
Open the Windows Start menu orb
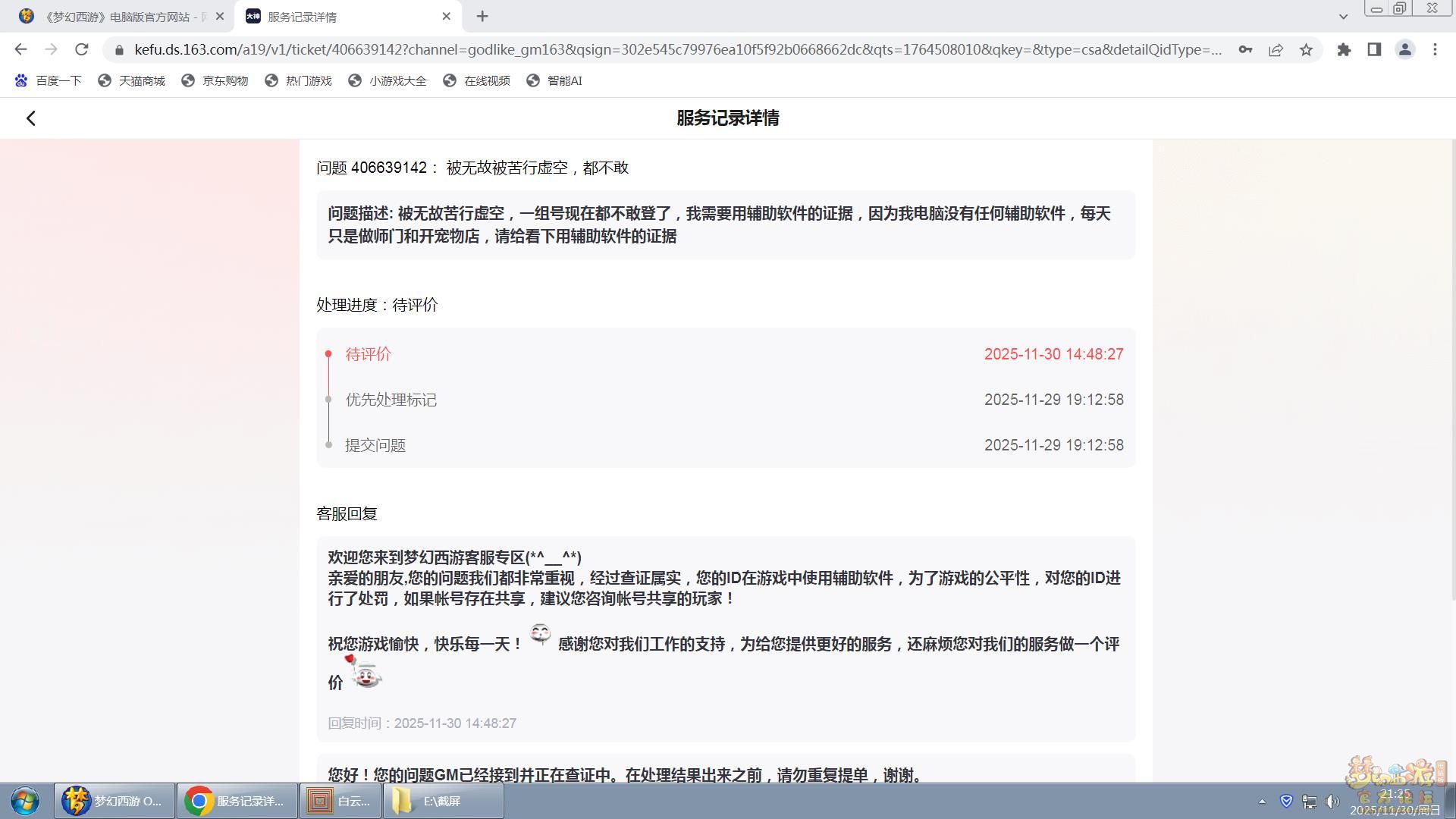click(x=24, y=801)
